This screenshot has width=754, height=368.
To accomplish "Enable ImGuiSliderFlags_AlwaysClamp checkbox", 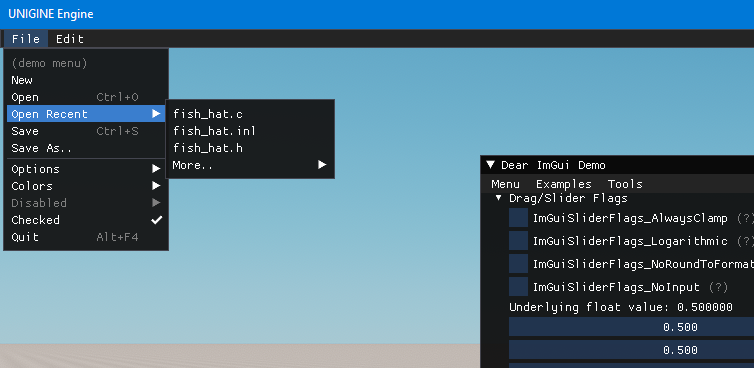I will 518,218.
